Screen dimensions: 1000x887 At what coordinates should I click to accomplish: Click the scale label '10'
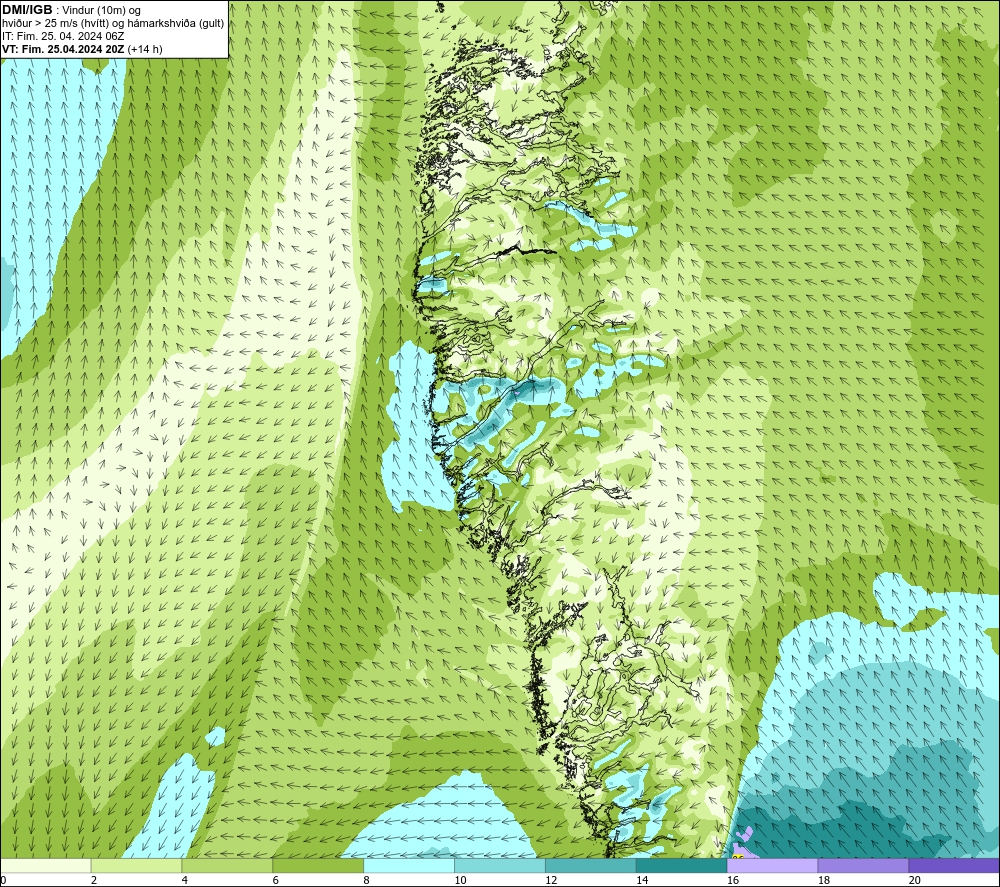point(460,880)
